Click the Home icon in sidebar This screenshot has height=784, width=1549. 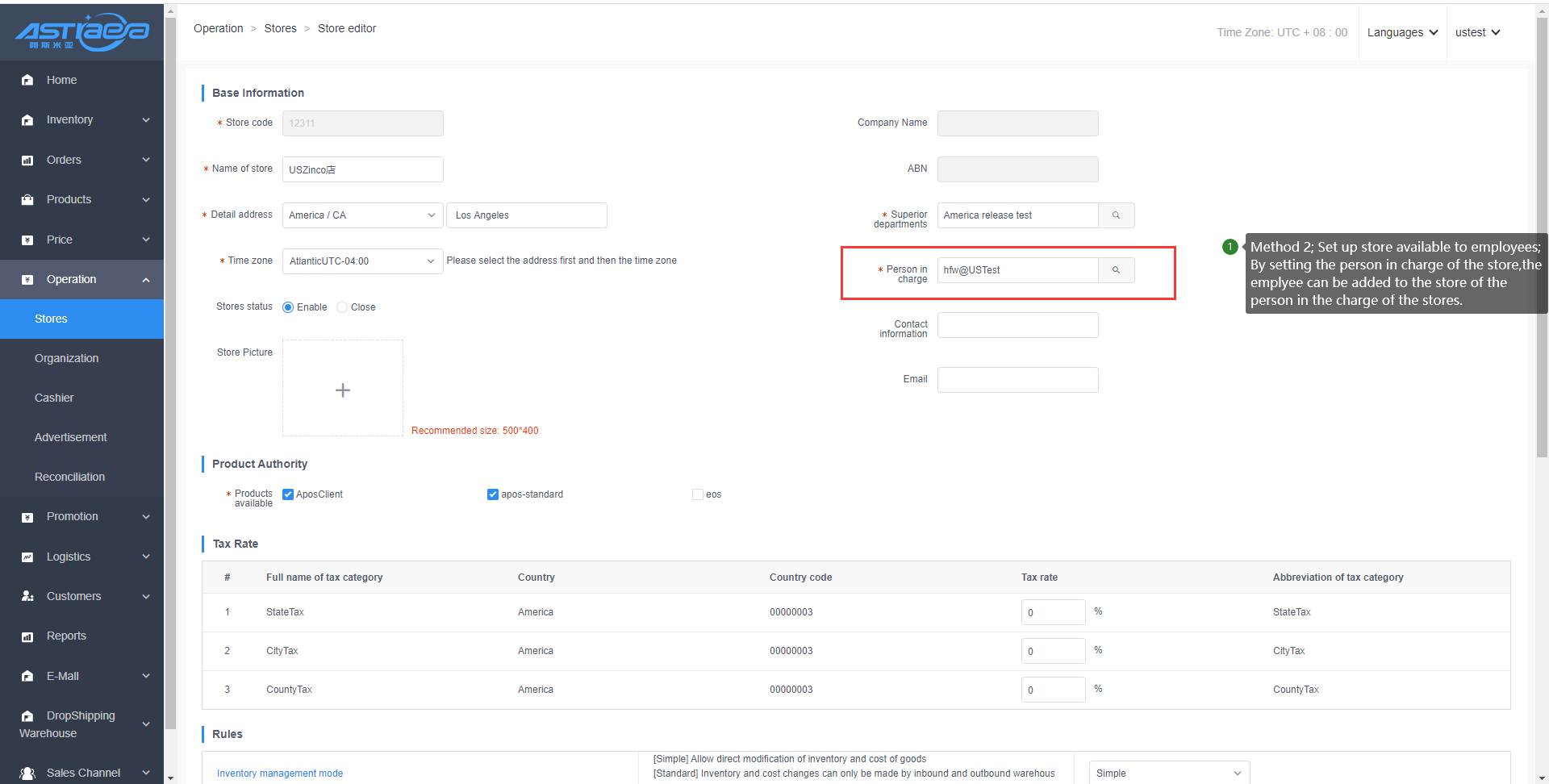(27, 80)
